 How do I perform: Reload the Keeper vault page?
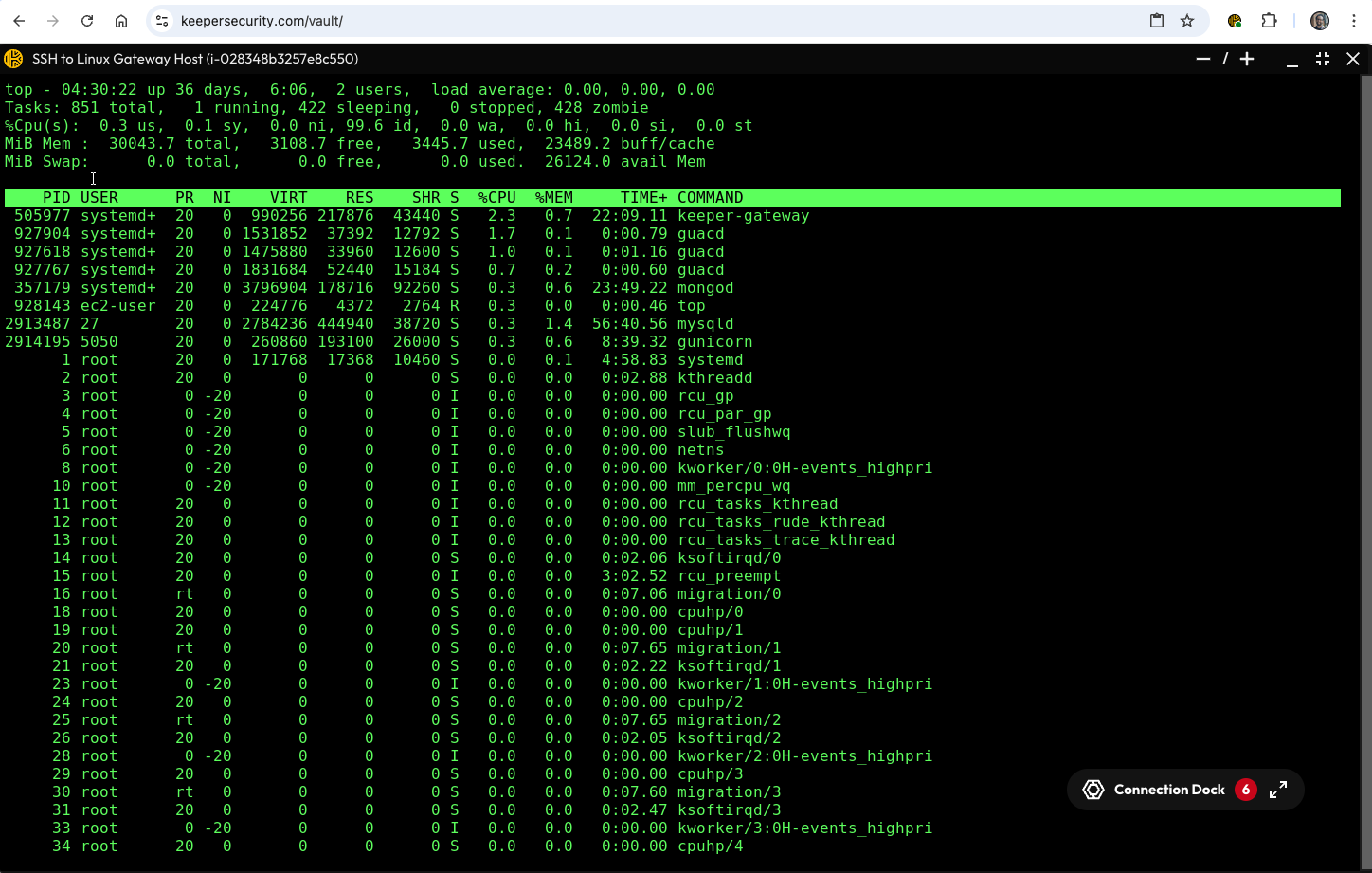tap(87, 21)
